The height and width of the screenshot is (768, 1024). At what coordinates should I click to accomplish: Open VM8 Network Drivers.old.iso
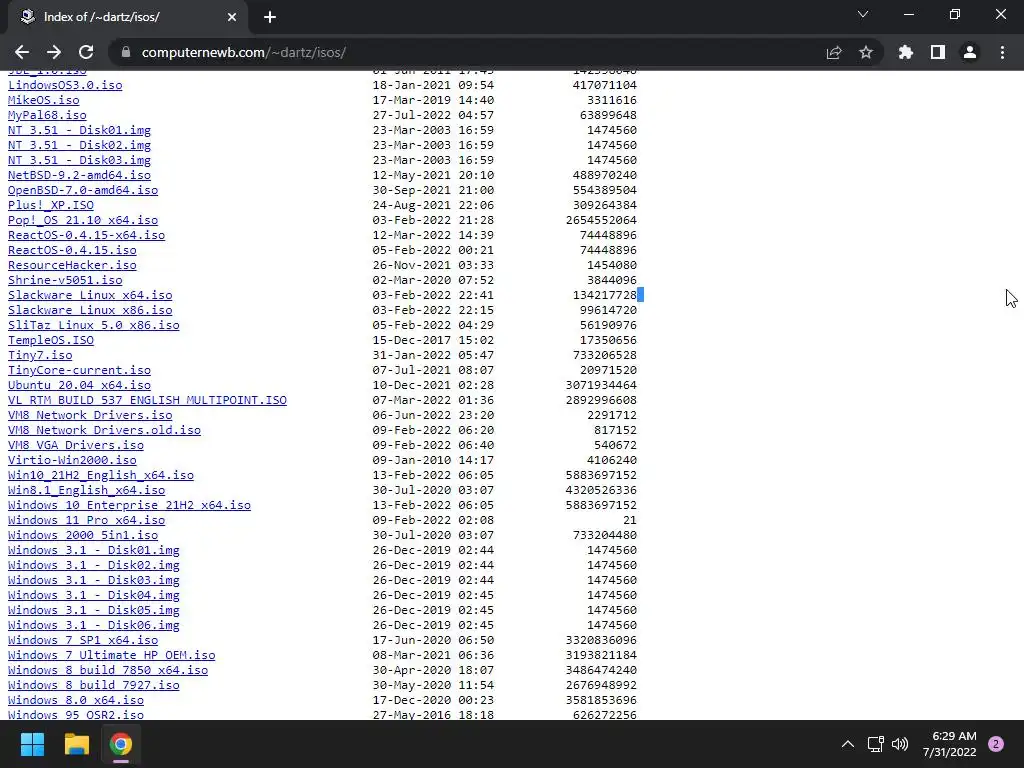(x=104, y=430)
